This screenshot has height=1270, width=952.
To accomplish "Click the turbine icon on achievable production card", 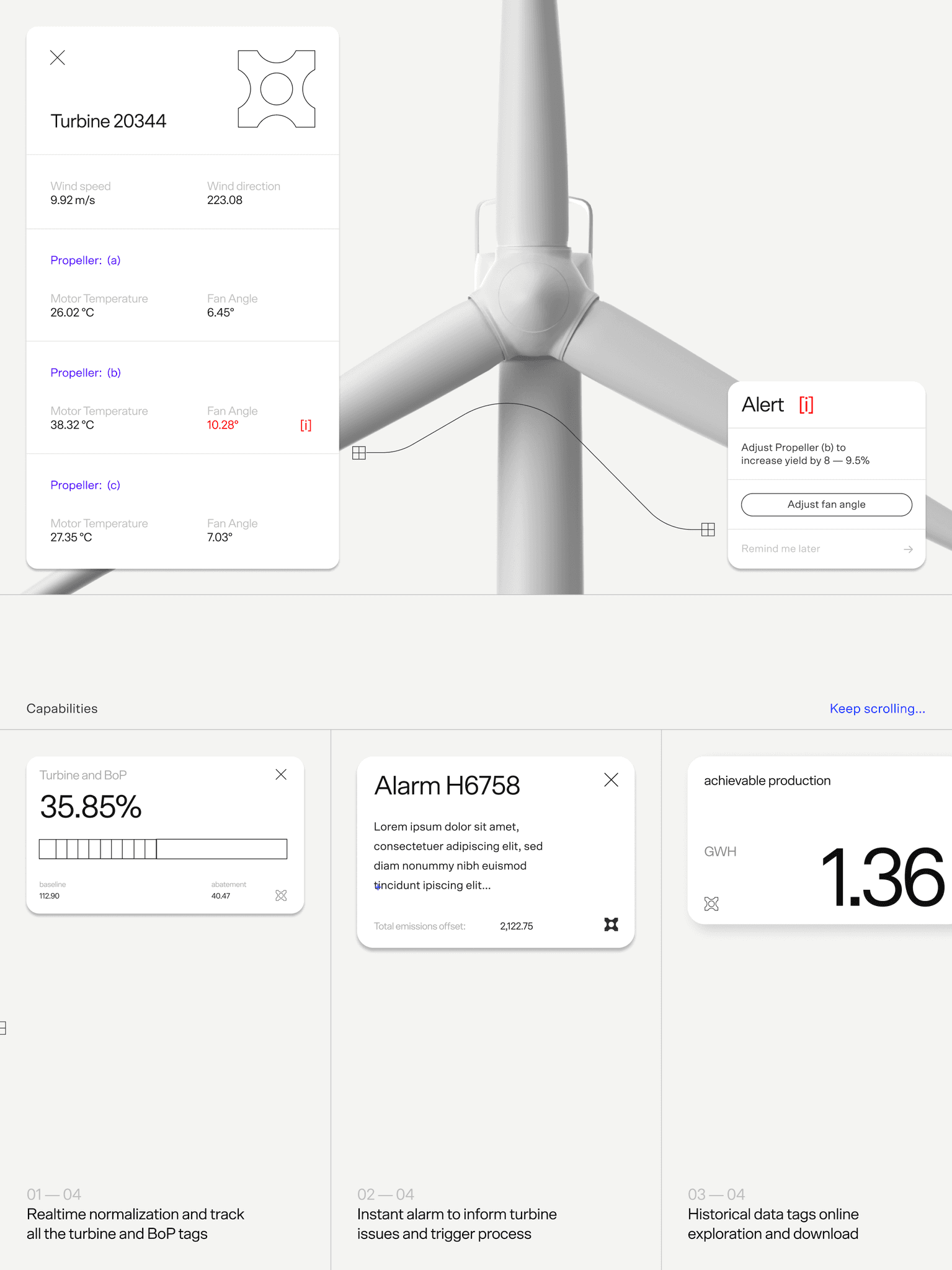I will [711, 904].
